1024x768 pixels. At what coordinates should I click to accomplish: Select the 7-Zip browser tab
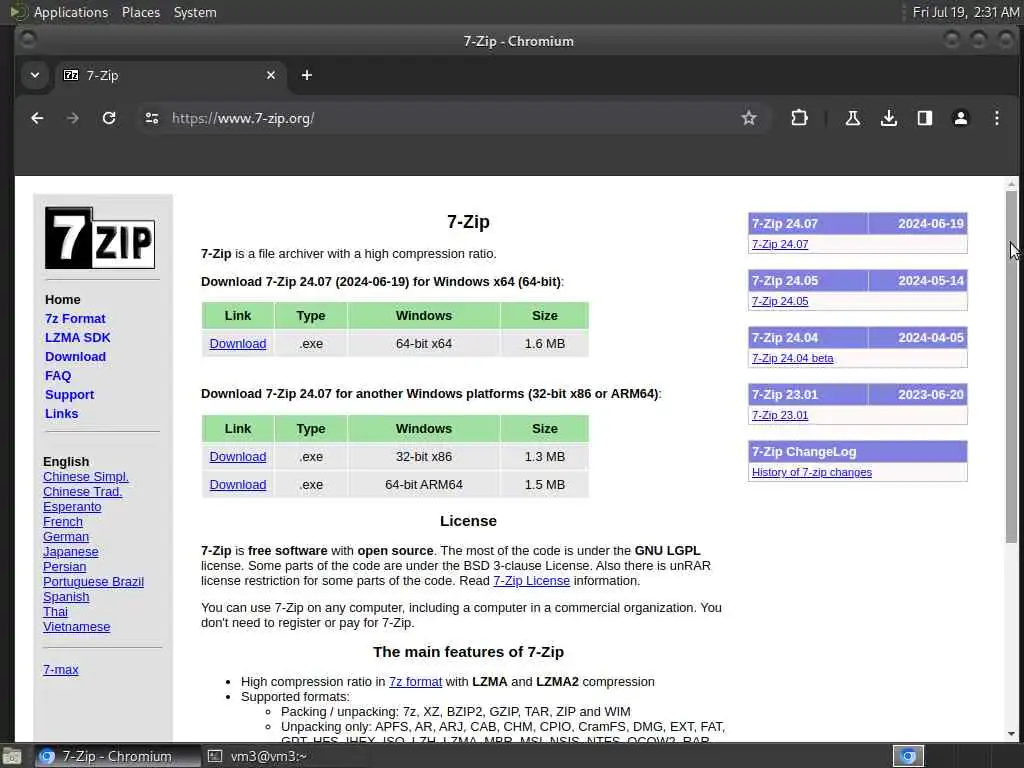tap(171, 75)
